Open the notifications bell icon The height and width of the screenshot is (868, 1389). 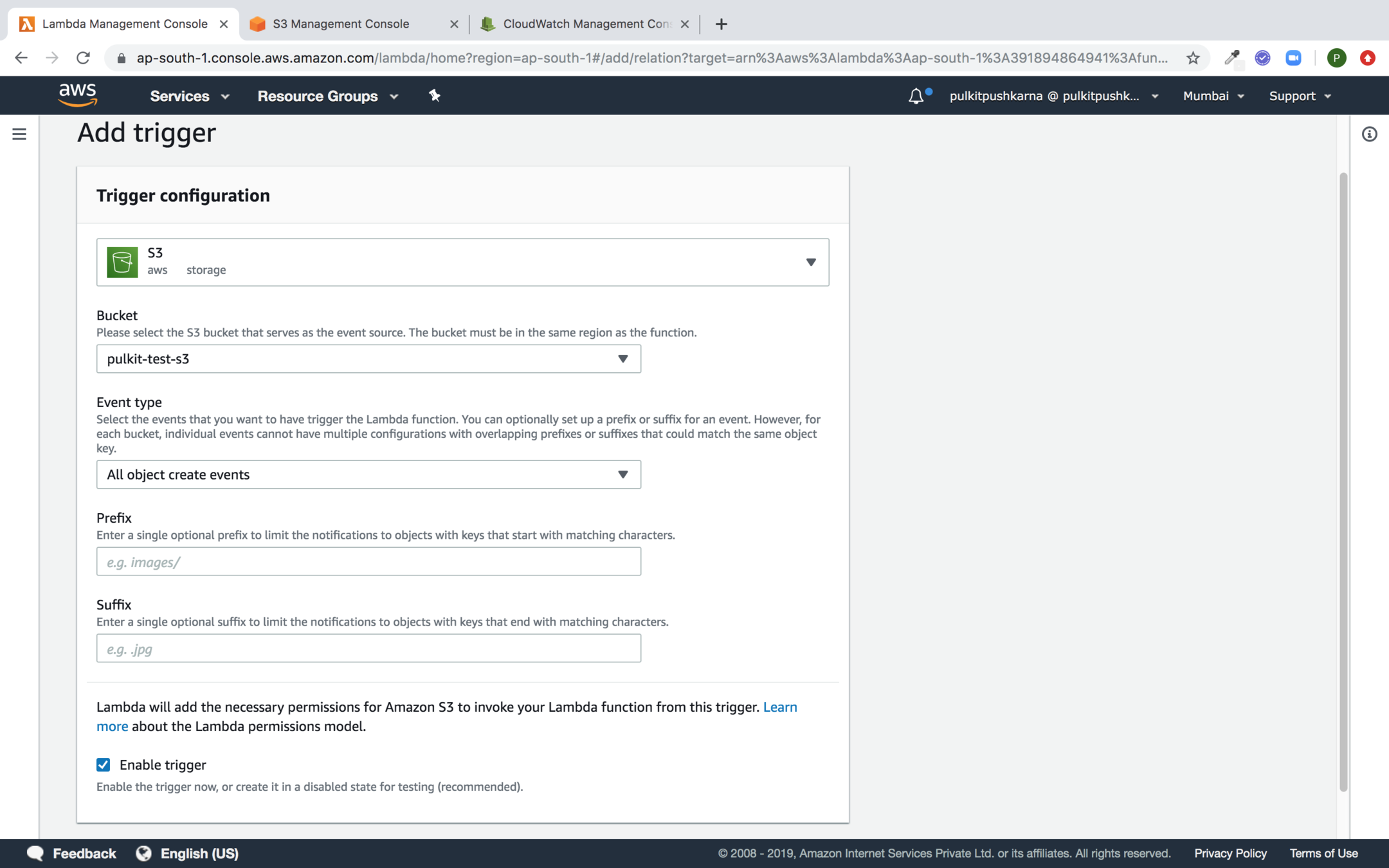click(x=916, y=96)
